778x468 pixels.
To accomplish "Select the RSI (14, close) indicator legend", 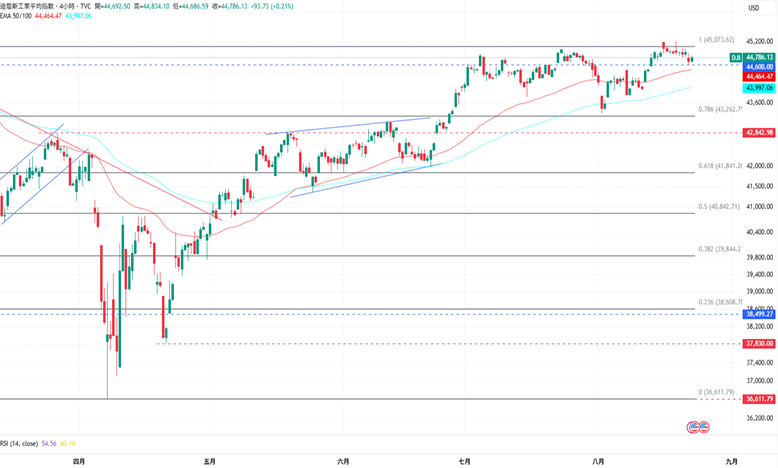I will click(x=19, y=443).
